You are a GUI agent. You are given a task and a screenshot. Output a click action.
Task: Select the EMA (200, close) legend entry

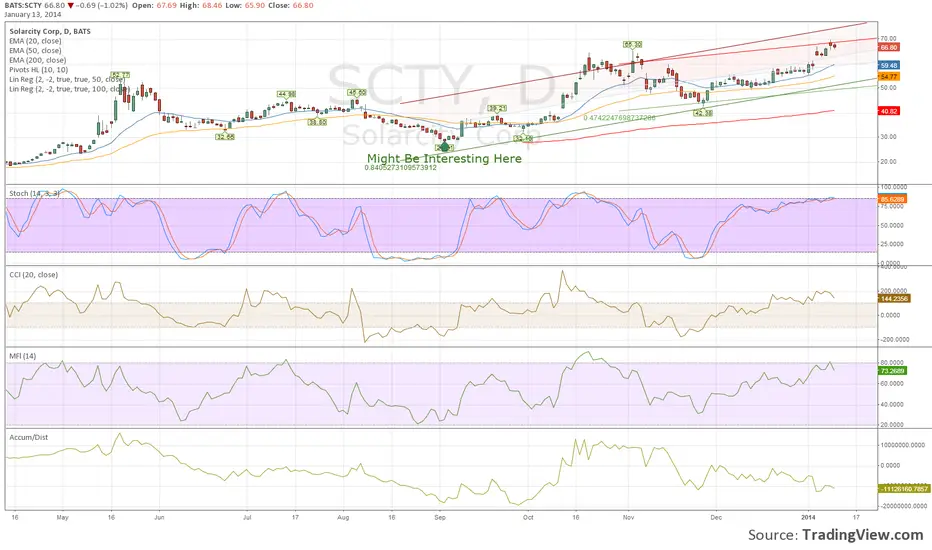tap(37, 60)
